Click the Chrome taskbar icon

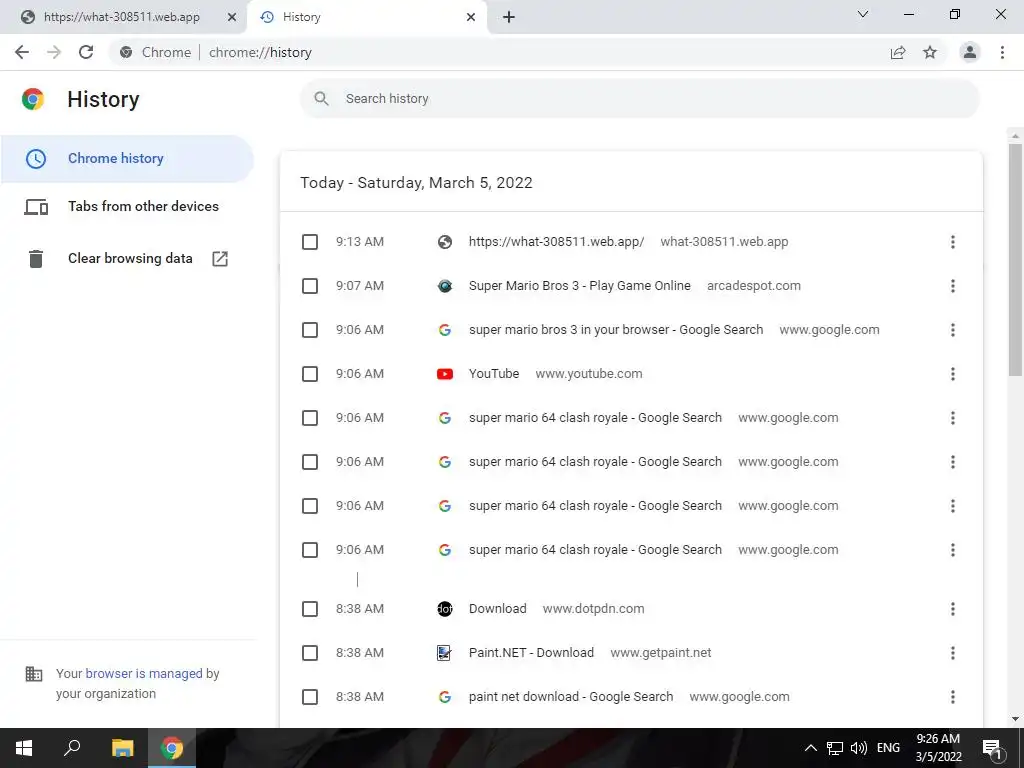click(x=172, y=748)
